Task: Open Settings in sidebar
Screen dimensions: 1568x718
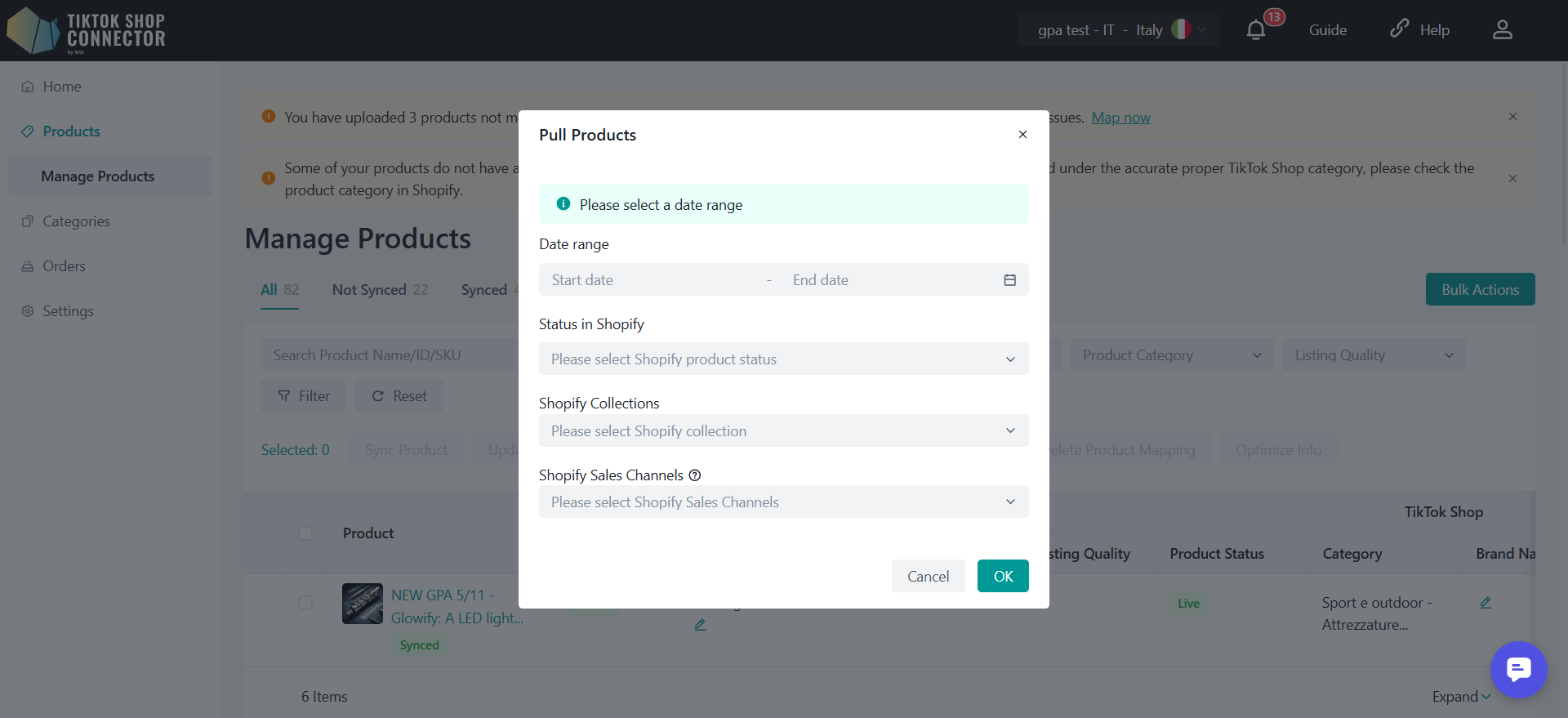Action: 57,311
